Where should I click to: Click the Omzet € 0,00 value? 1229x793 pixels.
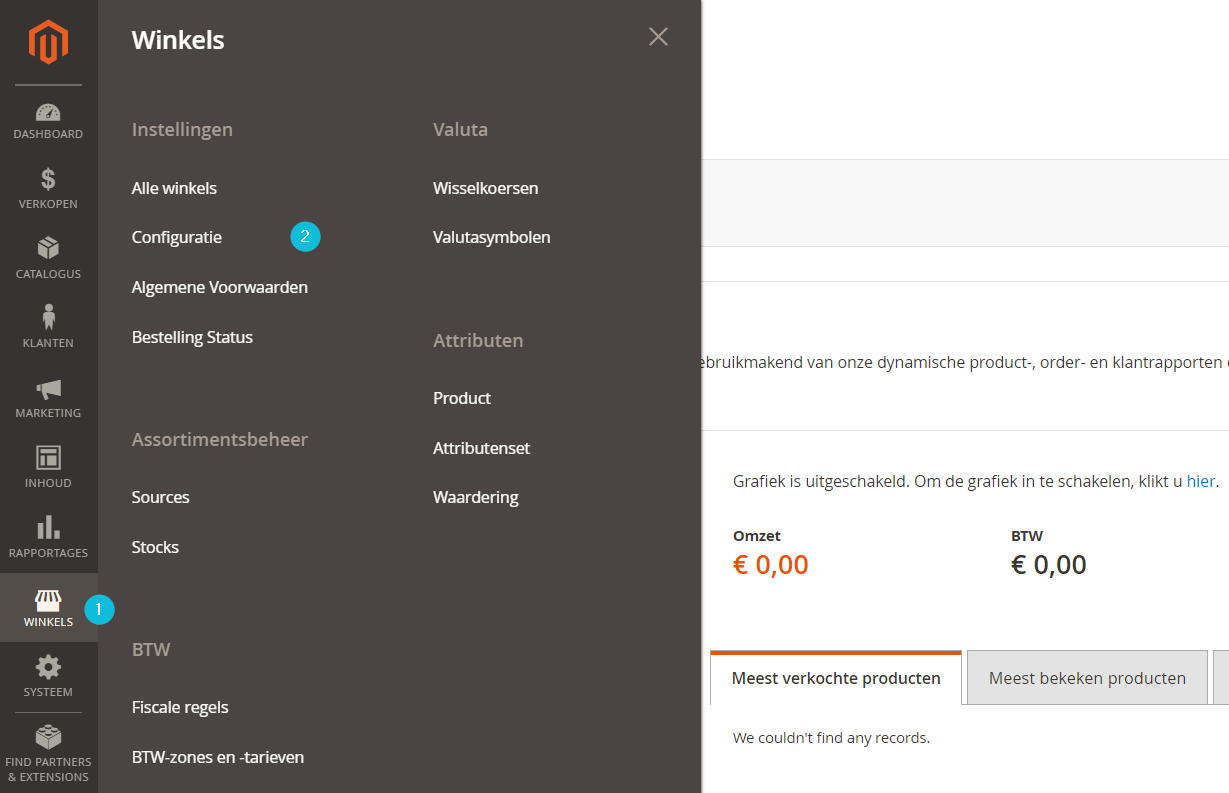(x=770, y=565)
